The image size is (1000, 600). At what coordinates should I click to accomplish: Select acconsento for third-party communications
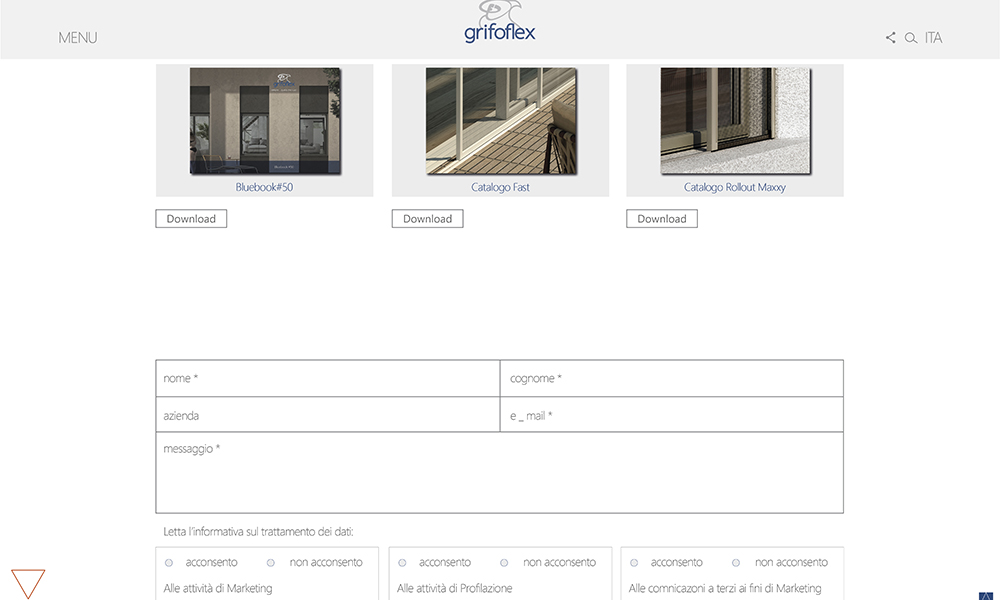point(634,563)
